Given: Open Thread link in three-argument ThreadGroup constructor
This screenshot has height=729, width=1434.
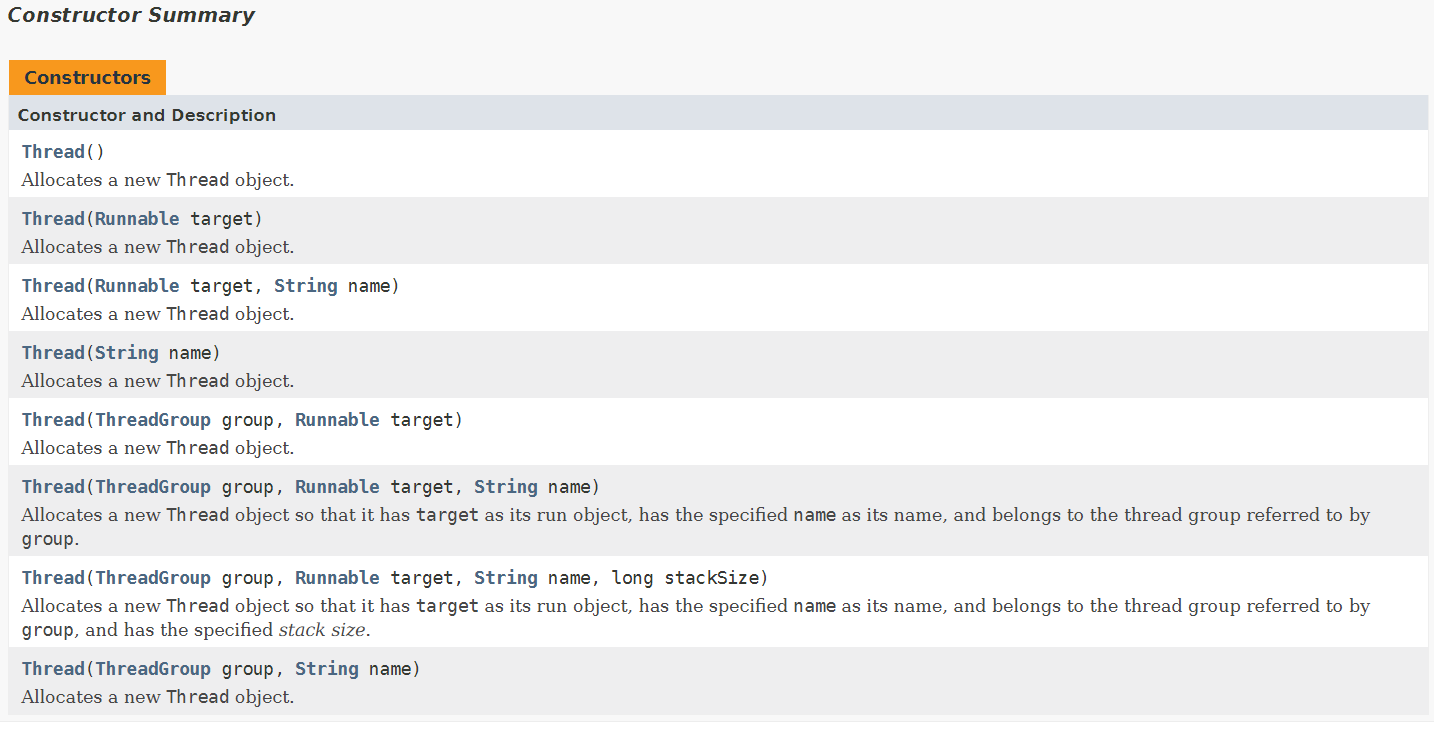Looking at the screenshot, I should tap(53, 487).
